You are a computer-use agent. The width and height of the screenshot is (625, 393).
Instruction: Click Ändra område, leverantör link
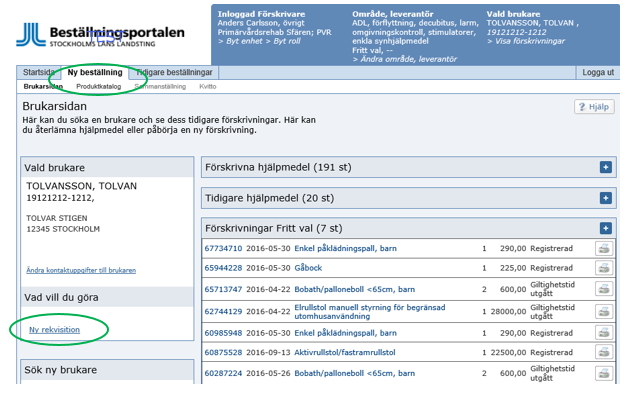405,59
